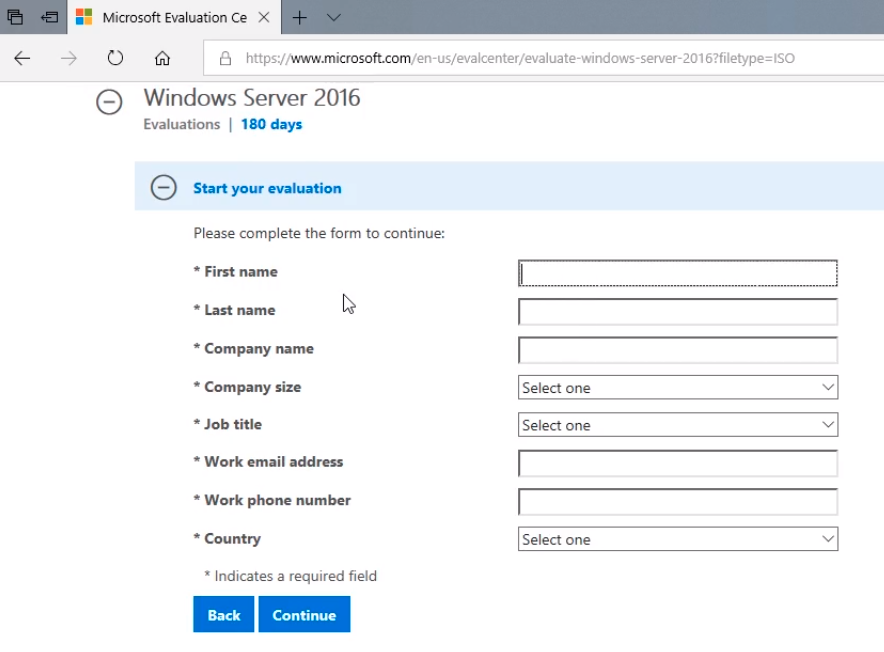Image resolution: width=884 pixels, height=652 pixels.
Task: Click the Work email address label
Action: click(x=273, y=462)
